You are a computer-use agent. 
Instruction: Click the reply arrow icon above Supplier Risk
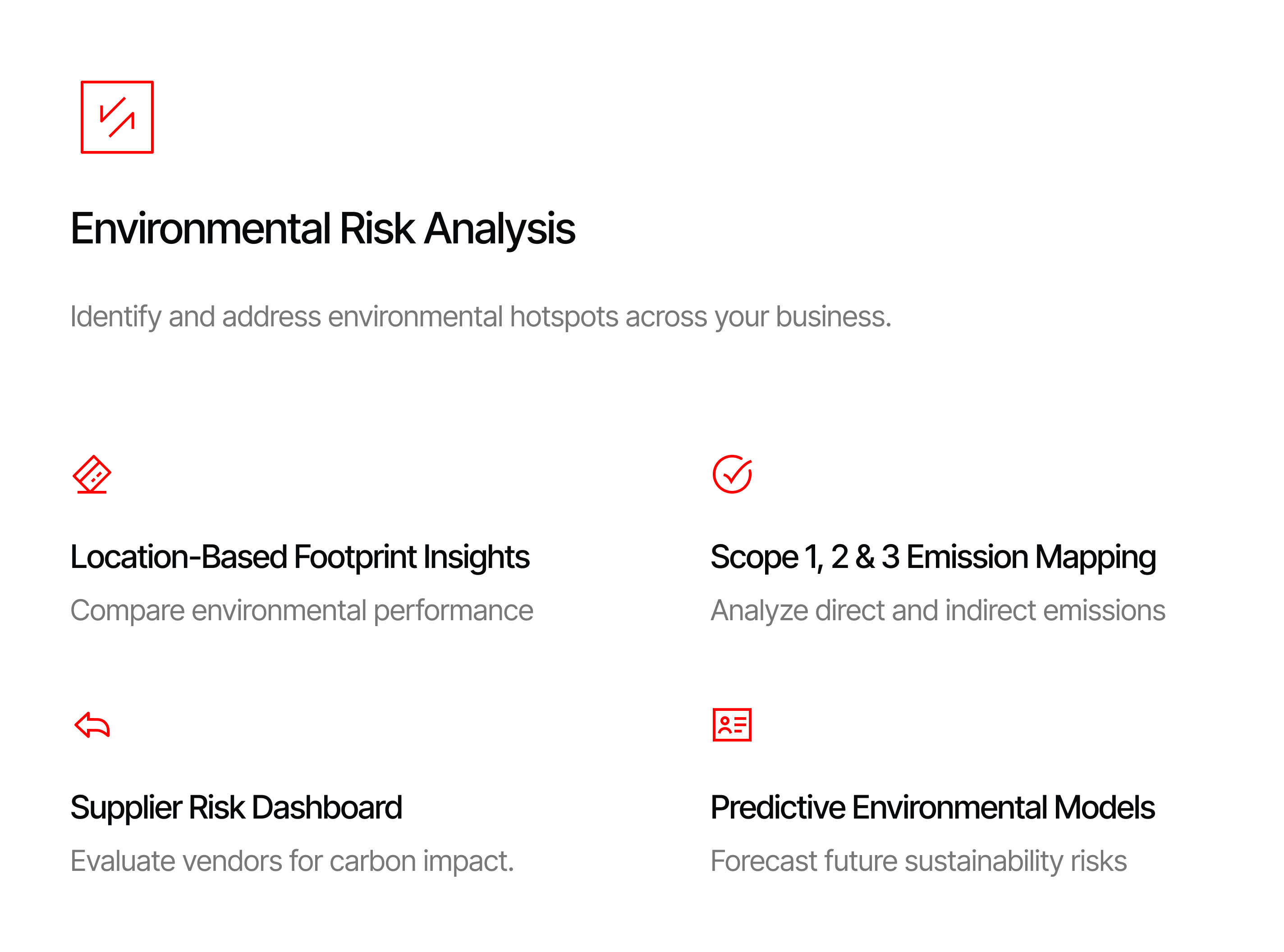[x=92, y=724]
